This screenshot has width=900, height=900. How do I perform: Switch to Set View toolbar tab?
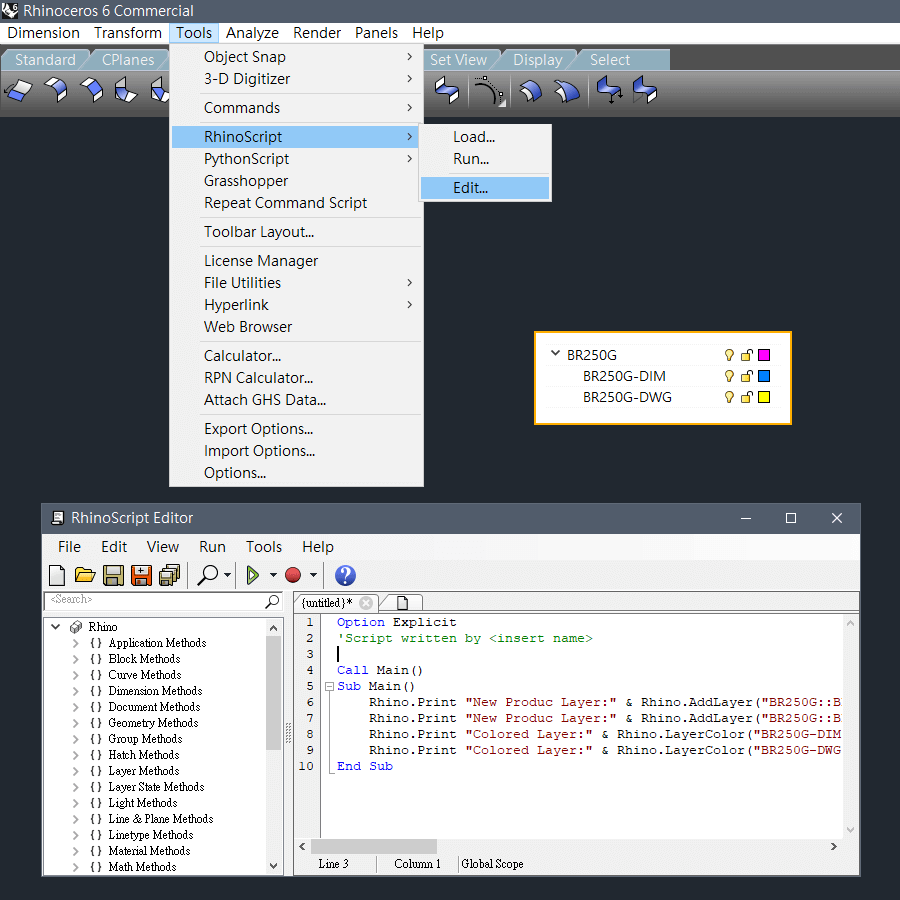click(458, 60)
